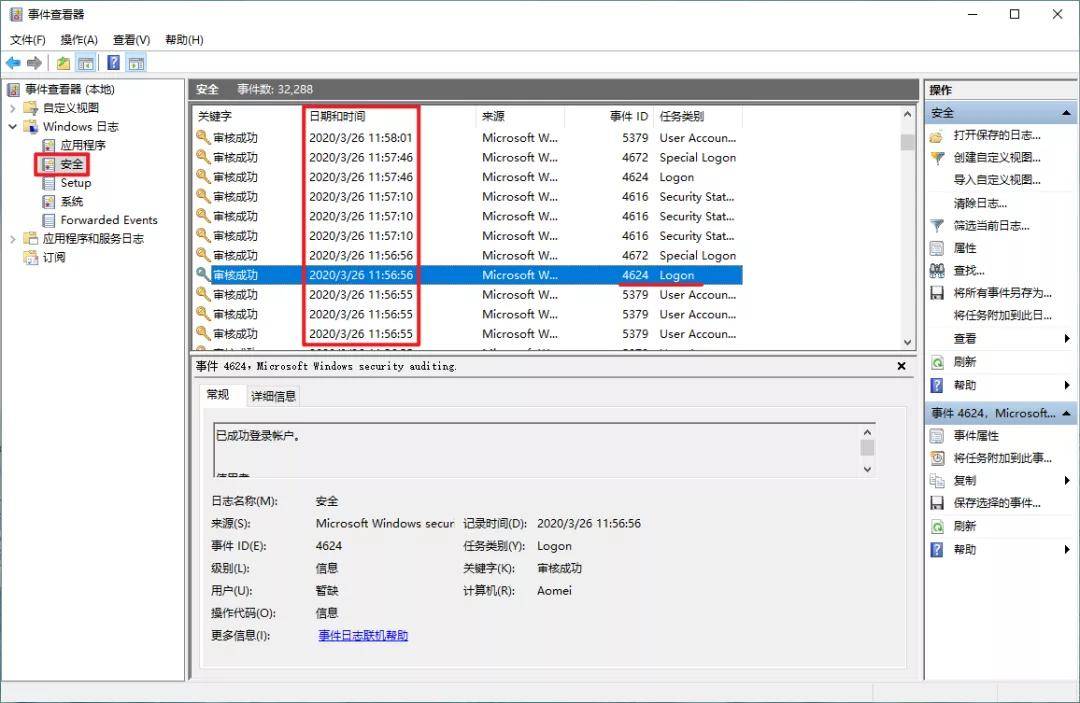Screen dimensions: 1080x703
Task: Collapse the Windows 日志 tree node
Action: pos(12,127)
